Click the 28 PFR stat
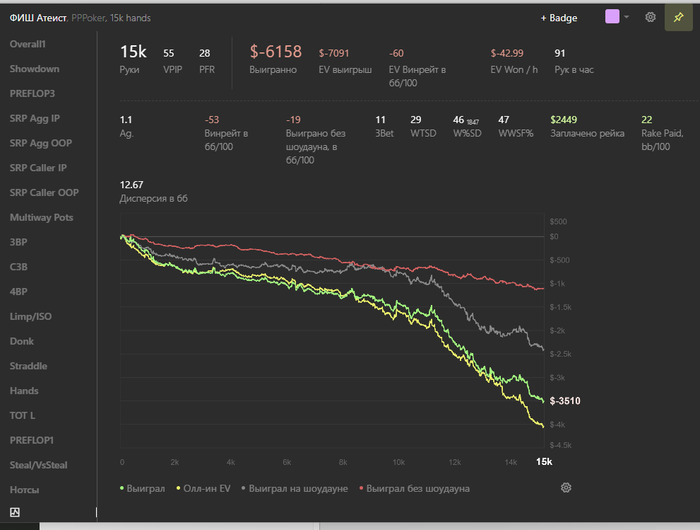Screen dimensions: 700x530 (207, 61)
